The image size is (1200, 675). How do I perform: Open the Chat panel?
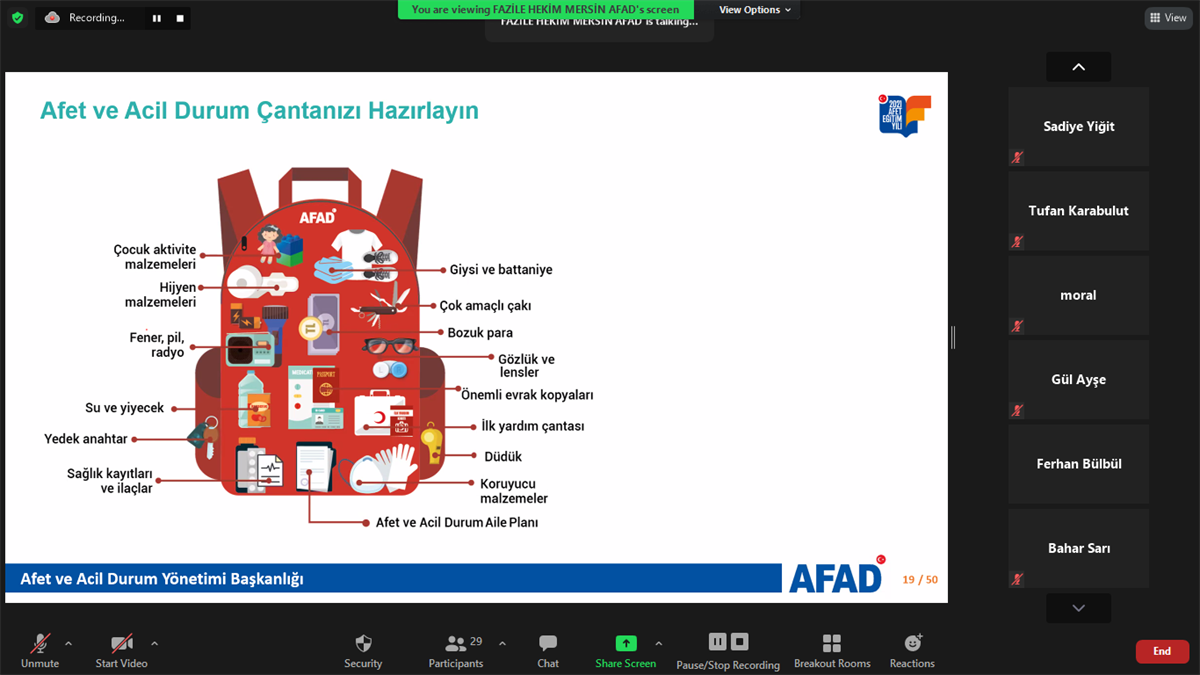click(548, 650)
